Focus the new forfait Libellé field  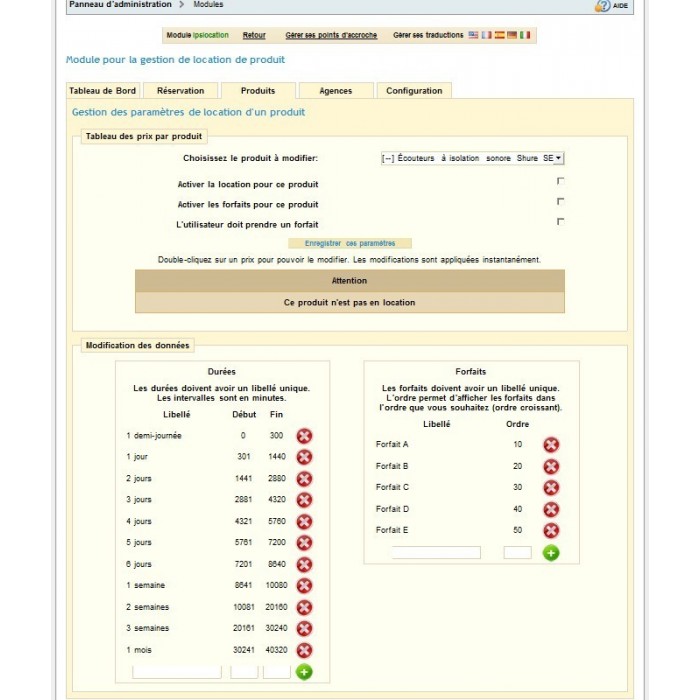(436, 553)
